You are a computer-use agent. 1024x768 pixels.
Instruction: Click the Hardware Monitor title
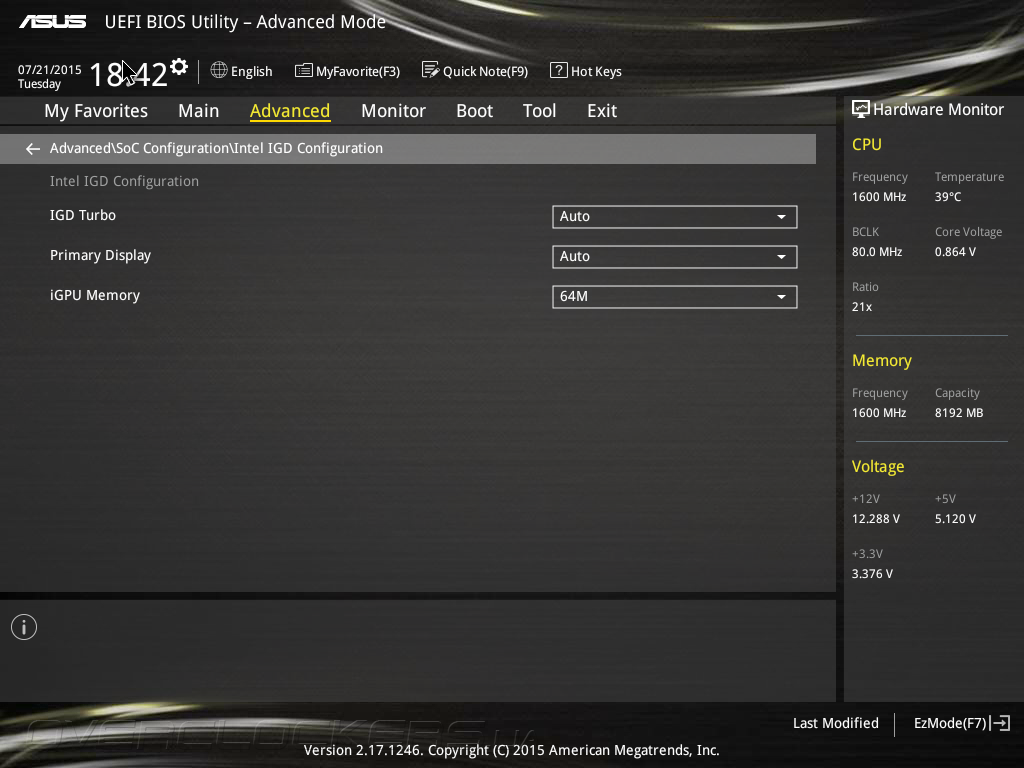(x=938, y=109)
